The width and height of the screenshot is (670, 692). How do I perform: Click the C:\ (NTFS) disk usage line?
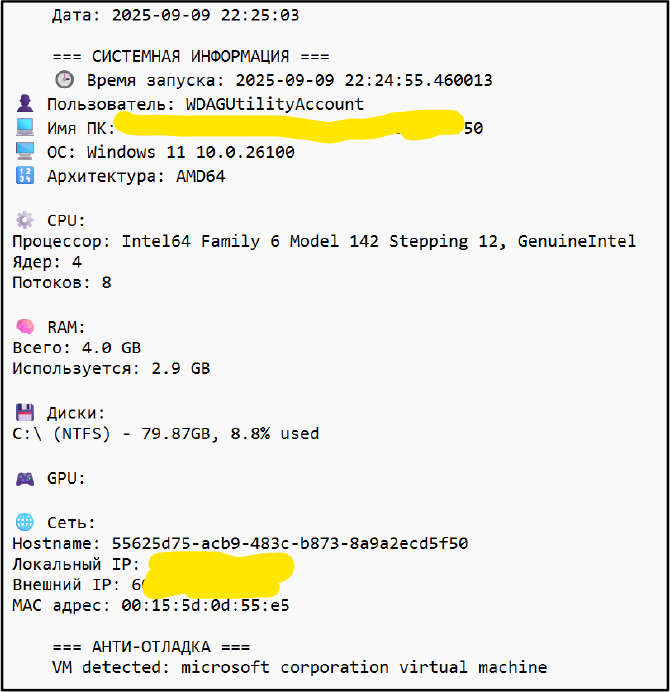coord(166,433)
